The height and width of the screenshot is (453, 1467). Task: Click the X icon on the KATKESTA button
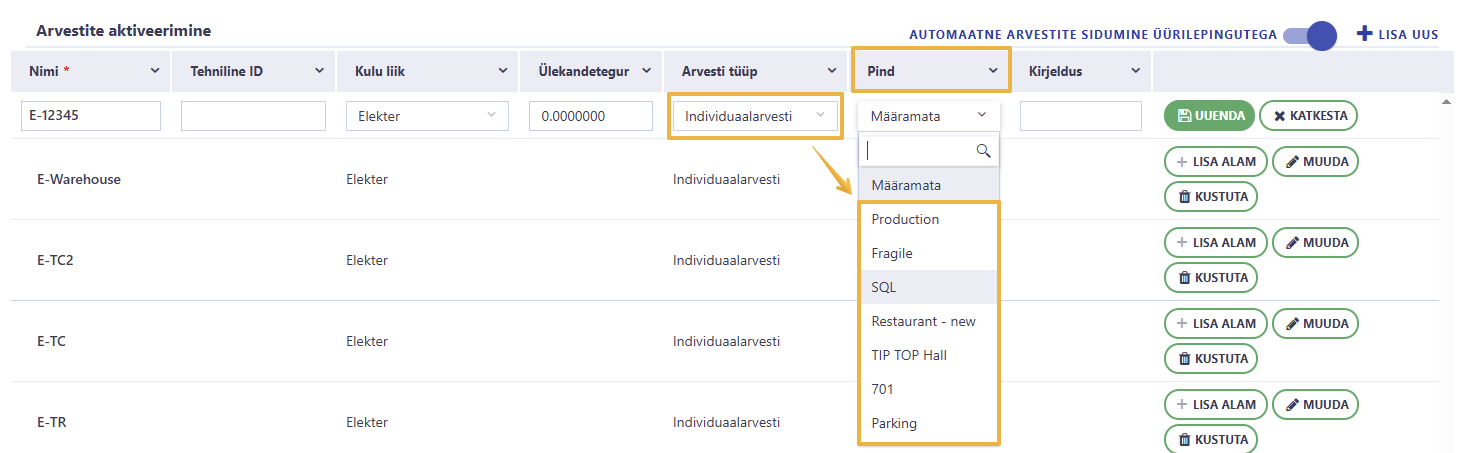1279,116
